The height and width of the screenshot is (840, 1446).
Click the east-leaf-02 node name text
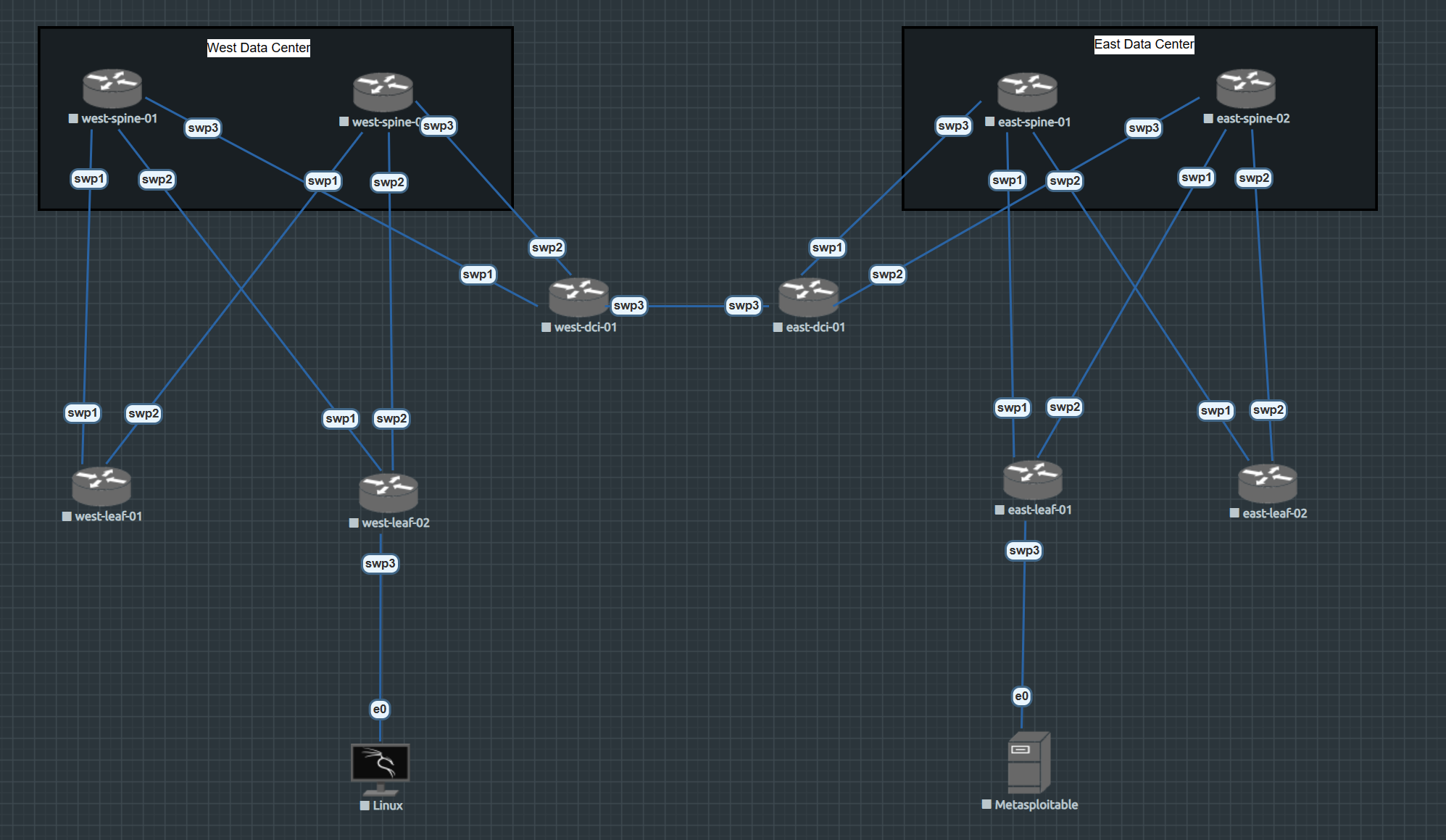pyautogui.click(x=1275, y=513)
